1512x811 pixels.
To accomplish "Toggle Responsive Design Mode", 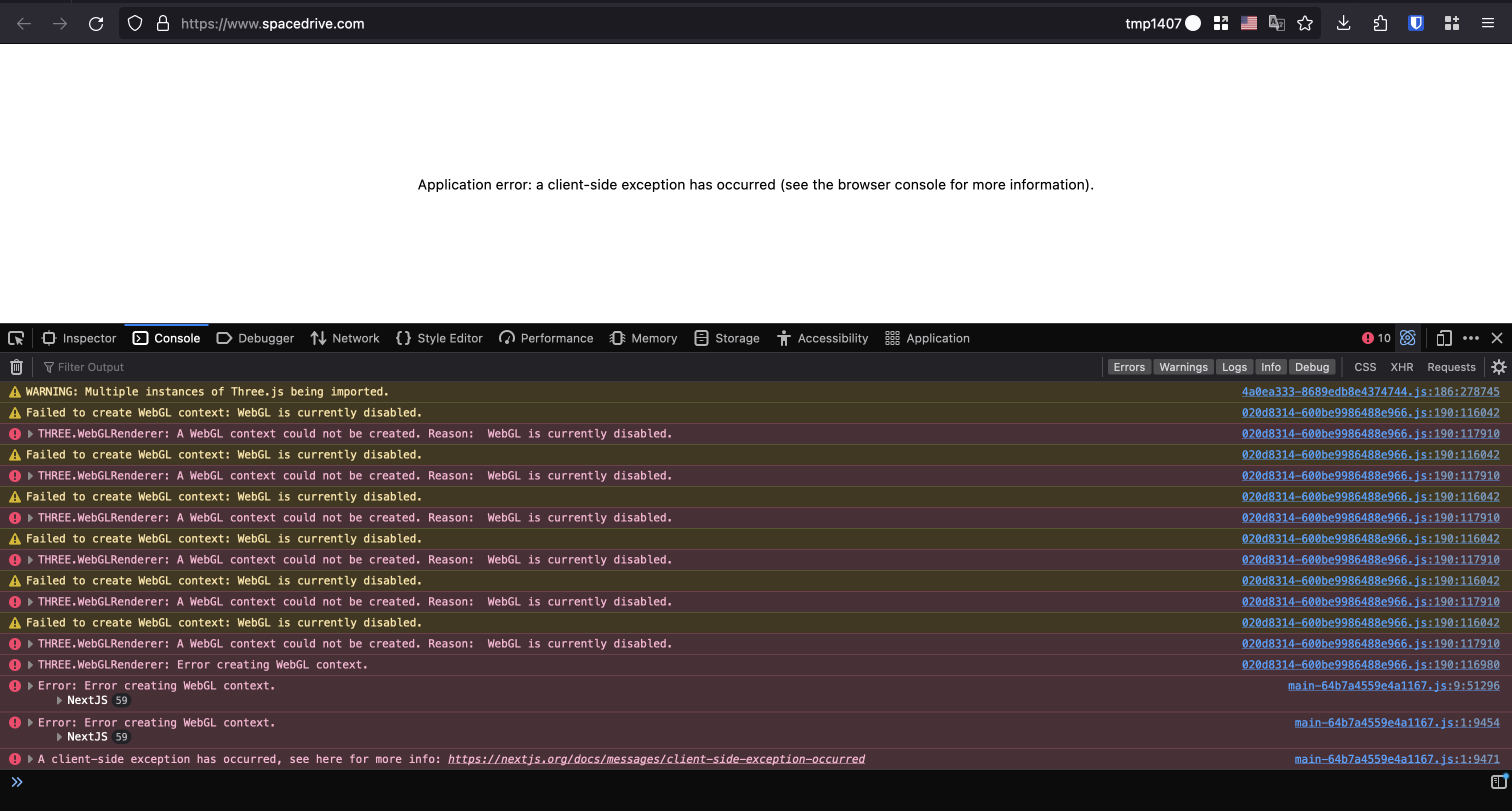I will [x=1444, y=338].
